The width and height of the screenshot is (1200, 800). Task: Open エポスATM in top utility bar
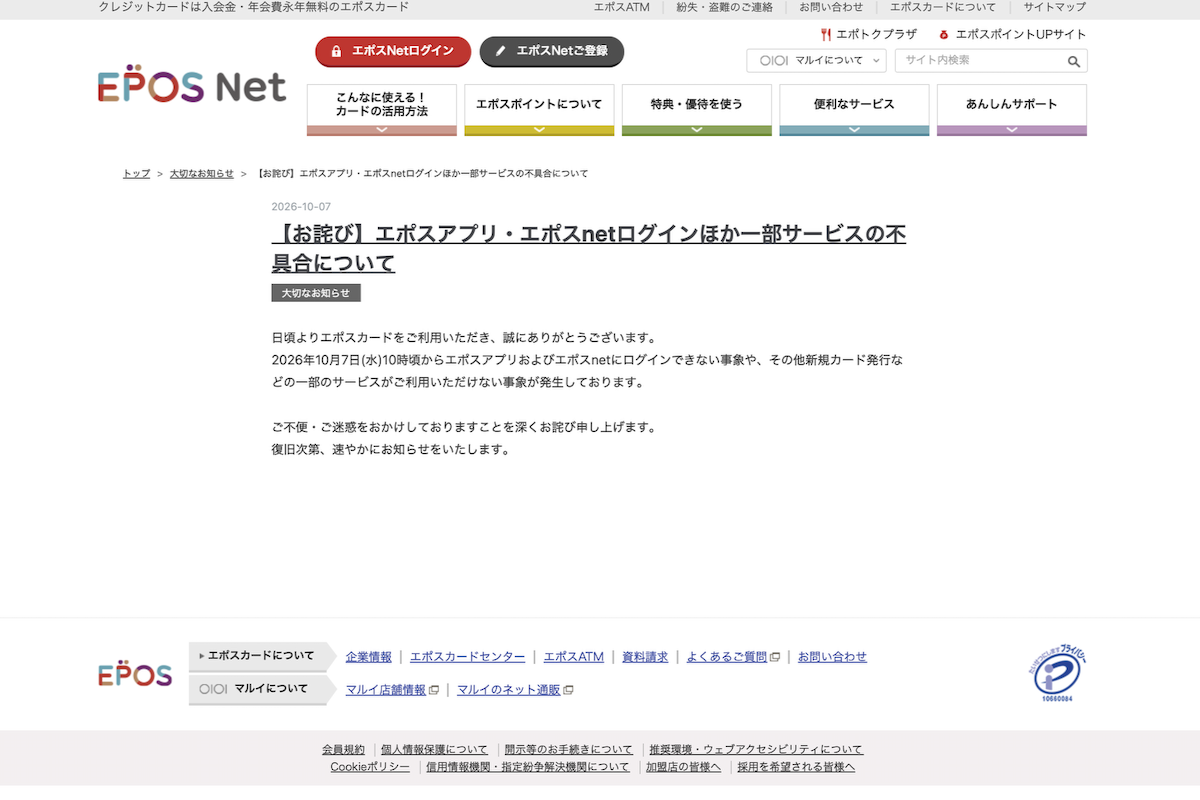pyautogui.click(x=622, y=7)
